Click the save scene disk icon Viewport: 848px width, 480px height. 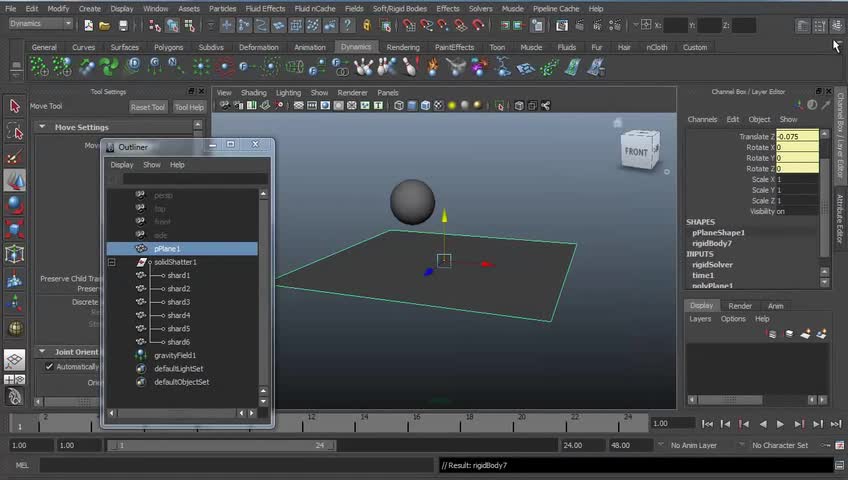(x=123, y=25)
